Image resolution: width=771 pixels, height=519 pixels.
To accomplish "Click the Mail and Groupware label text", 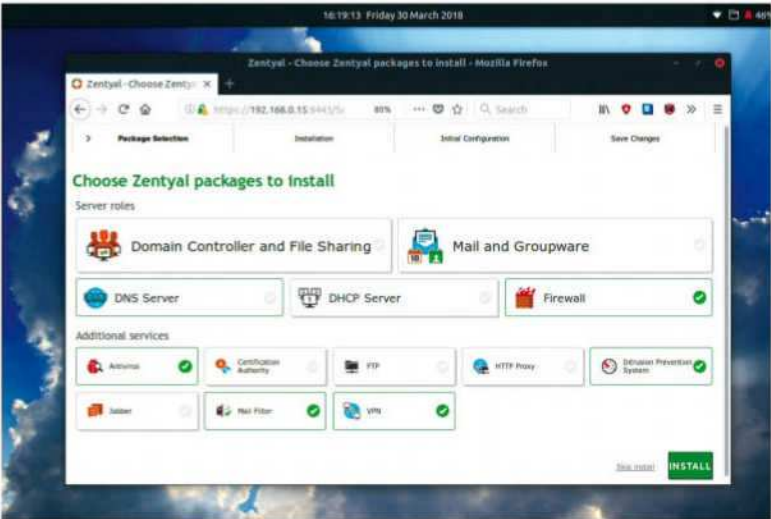I will (520, 246).
